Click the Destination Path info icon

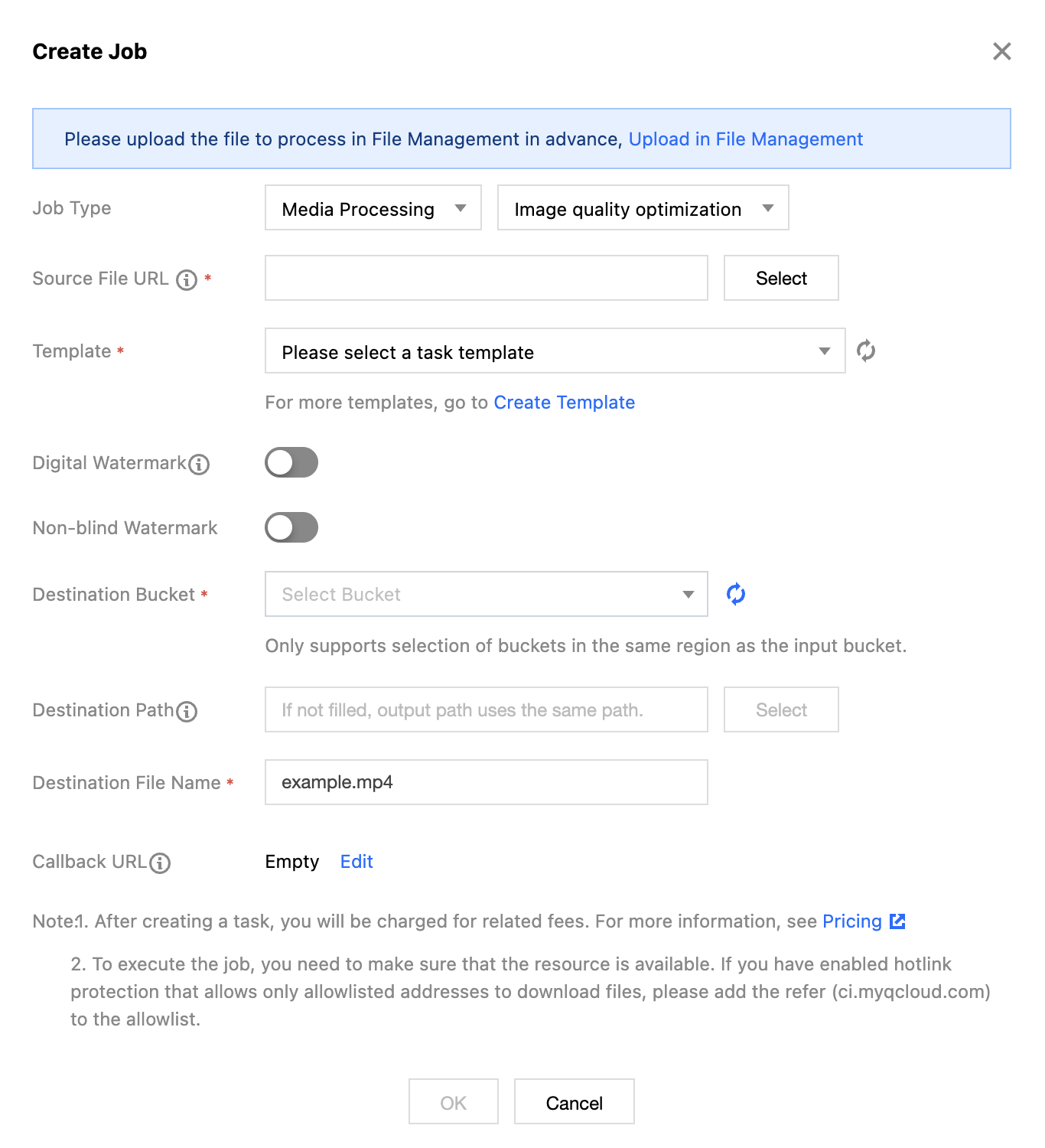[x=187, y=712]
